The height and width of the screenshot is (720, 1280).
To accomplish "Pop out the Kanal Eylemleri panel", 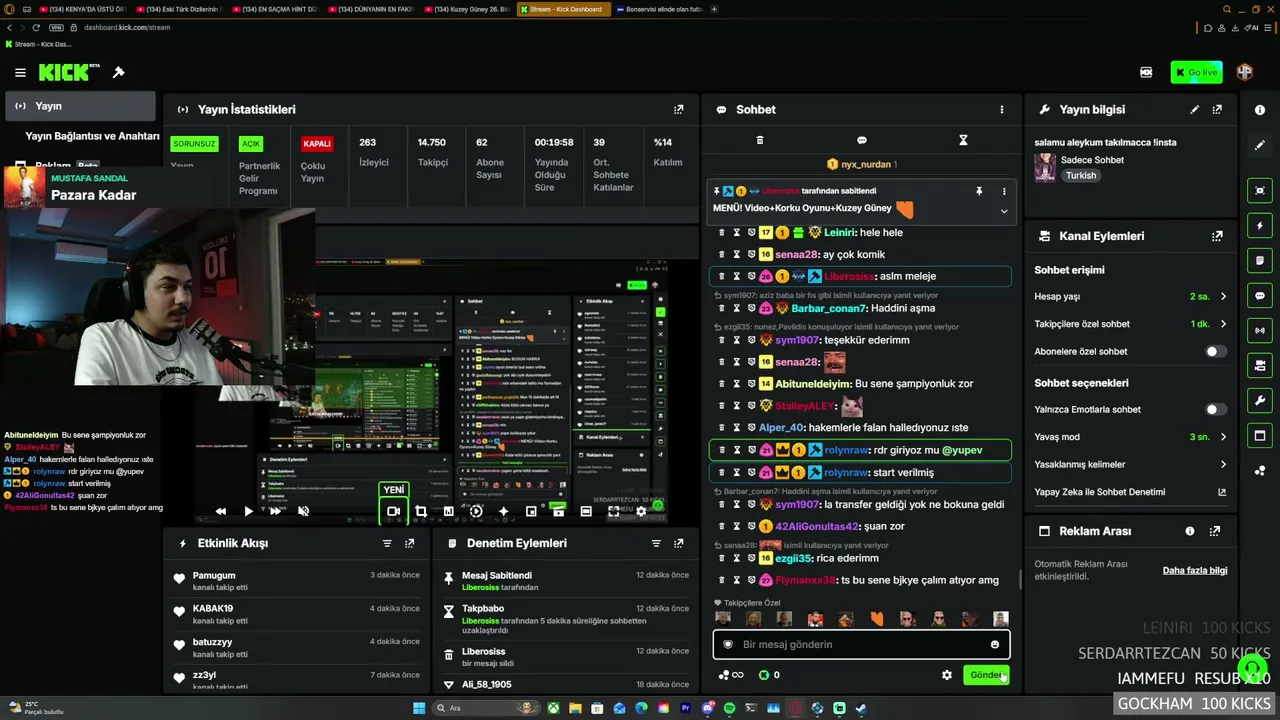I will (1217, 236).
